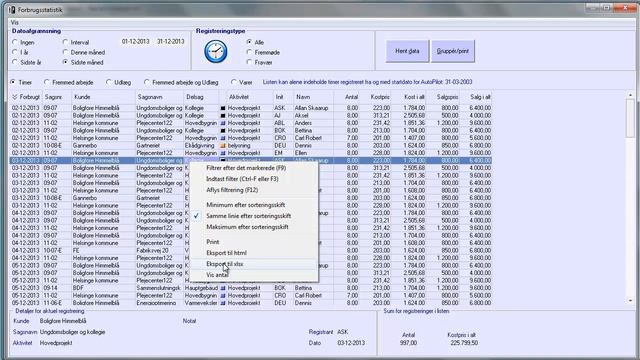The image size is (640, 360).
Task: Open the Vis menu
Action: tap(15, 22)
